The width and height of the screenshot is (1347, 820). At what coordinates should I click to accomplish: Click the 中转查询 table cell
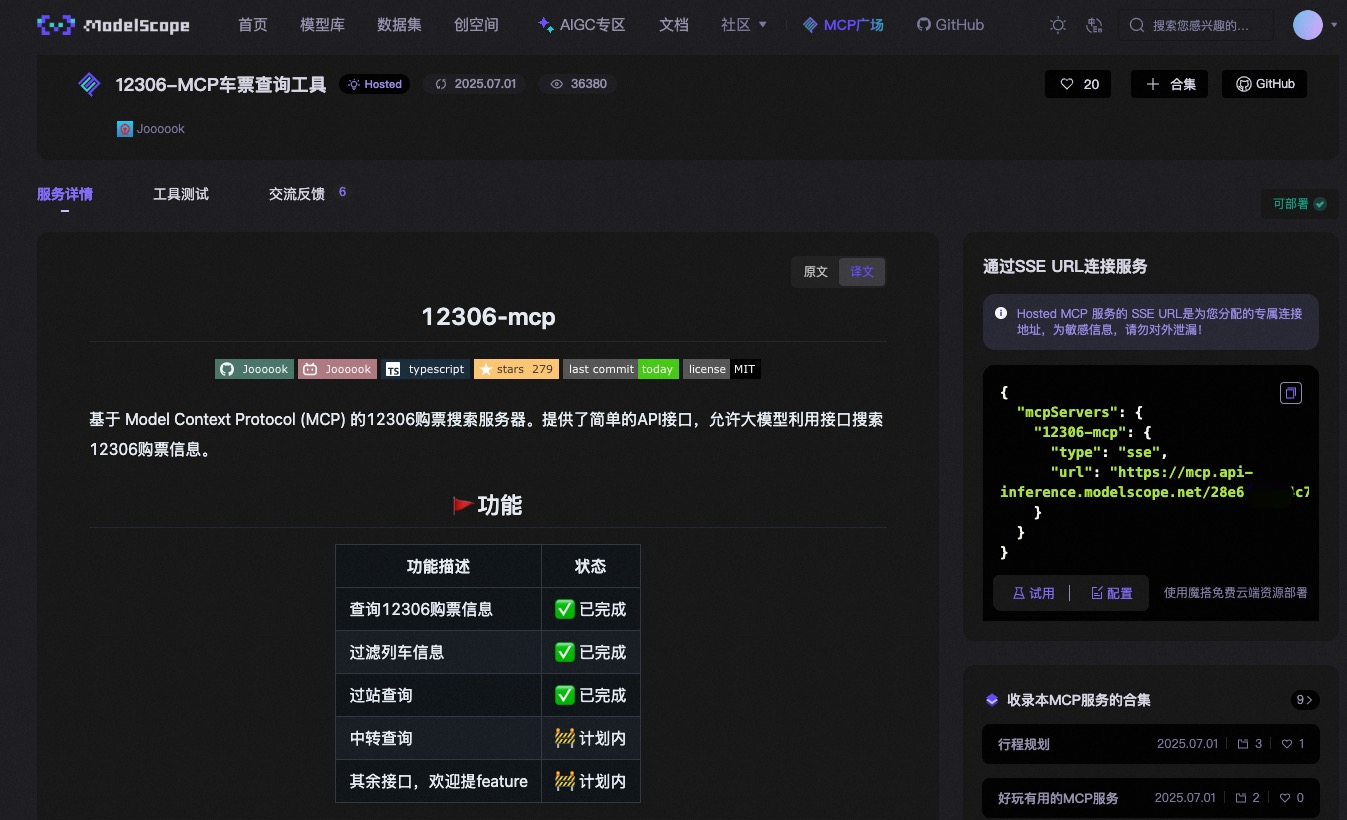(438, 738)
